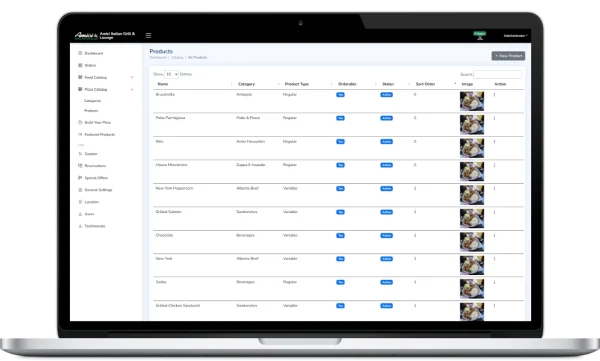The width and height of the screenshot is (600, 361).
Task: Click Active status badge in Chocolate row
Action: point(386,235)
